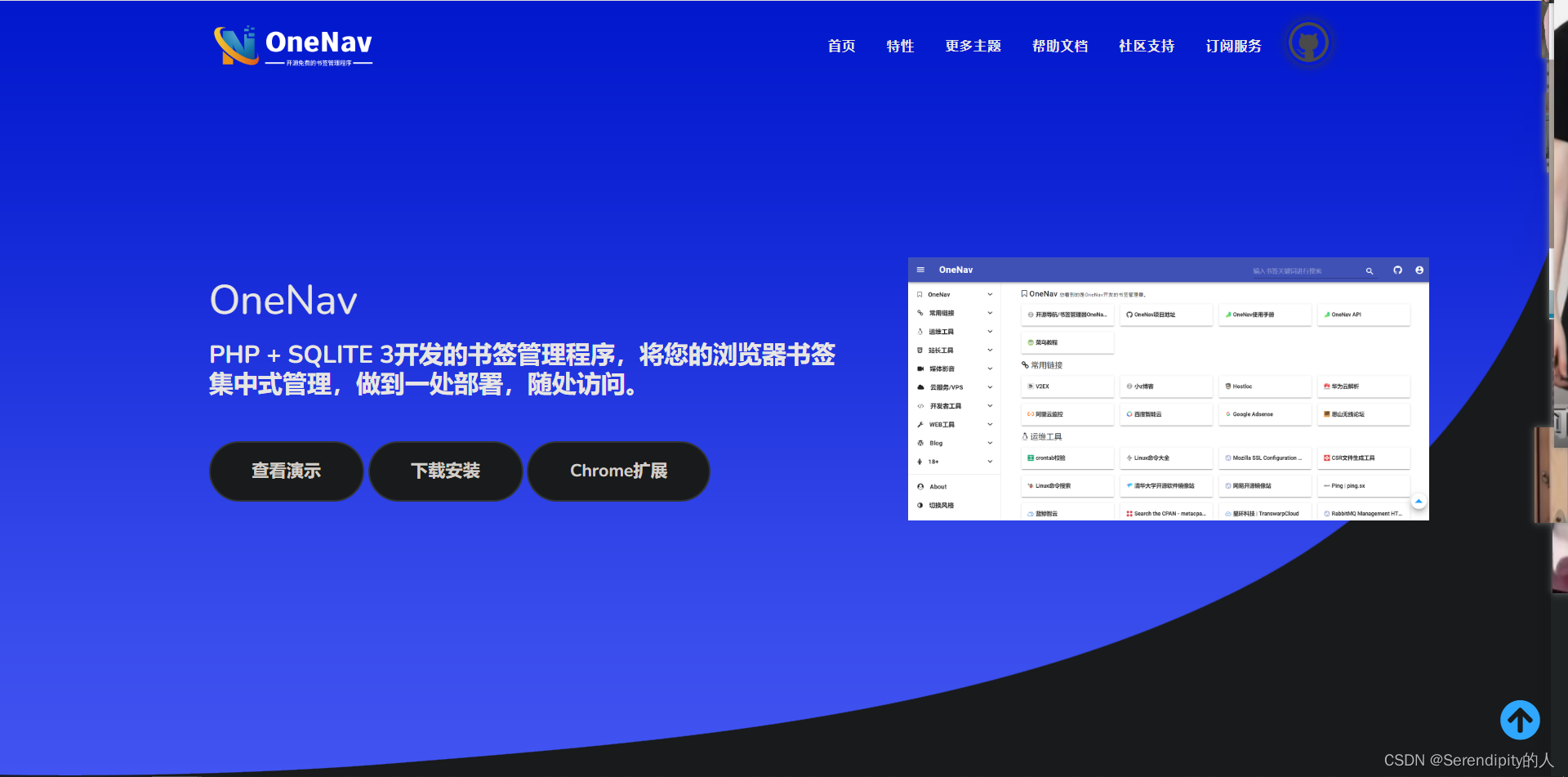Click the hamburger menu icon in OneNav preview
Viewport: 1568px width, 777px height.
920,270
